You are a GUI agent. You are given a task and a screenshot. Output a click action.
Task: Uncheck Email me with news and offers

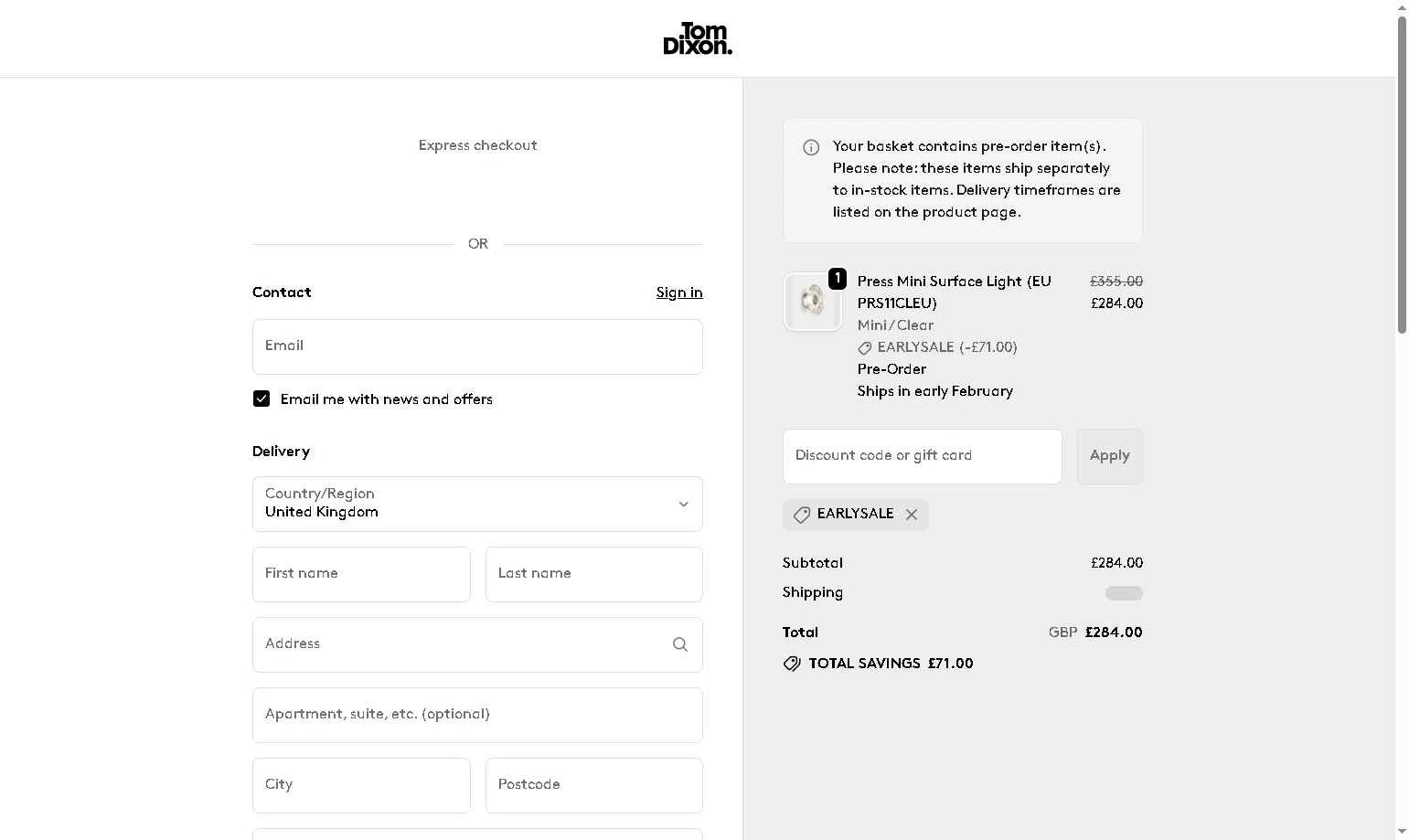click(262, 399)
